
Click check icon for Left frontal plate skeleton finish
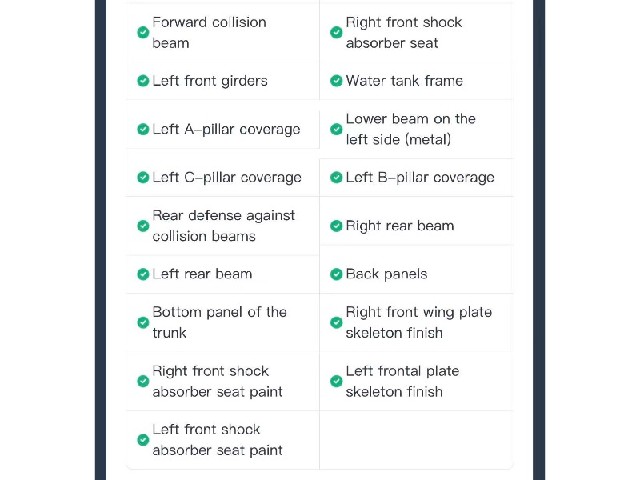pyautogui.click(x=336, y=381)
